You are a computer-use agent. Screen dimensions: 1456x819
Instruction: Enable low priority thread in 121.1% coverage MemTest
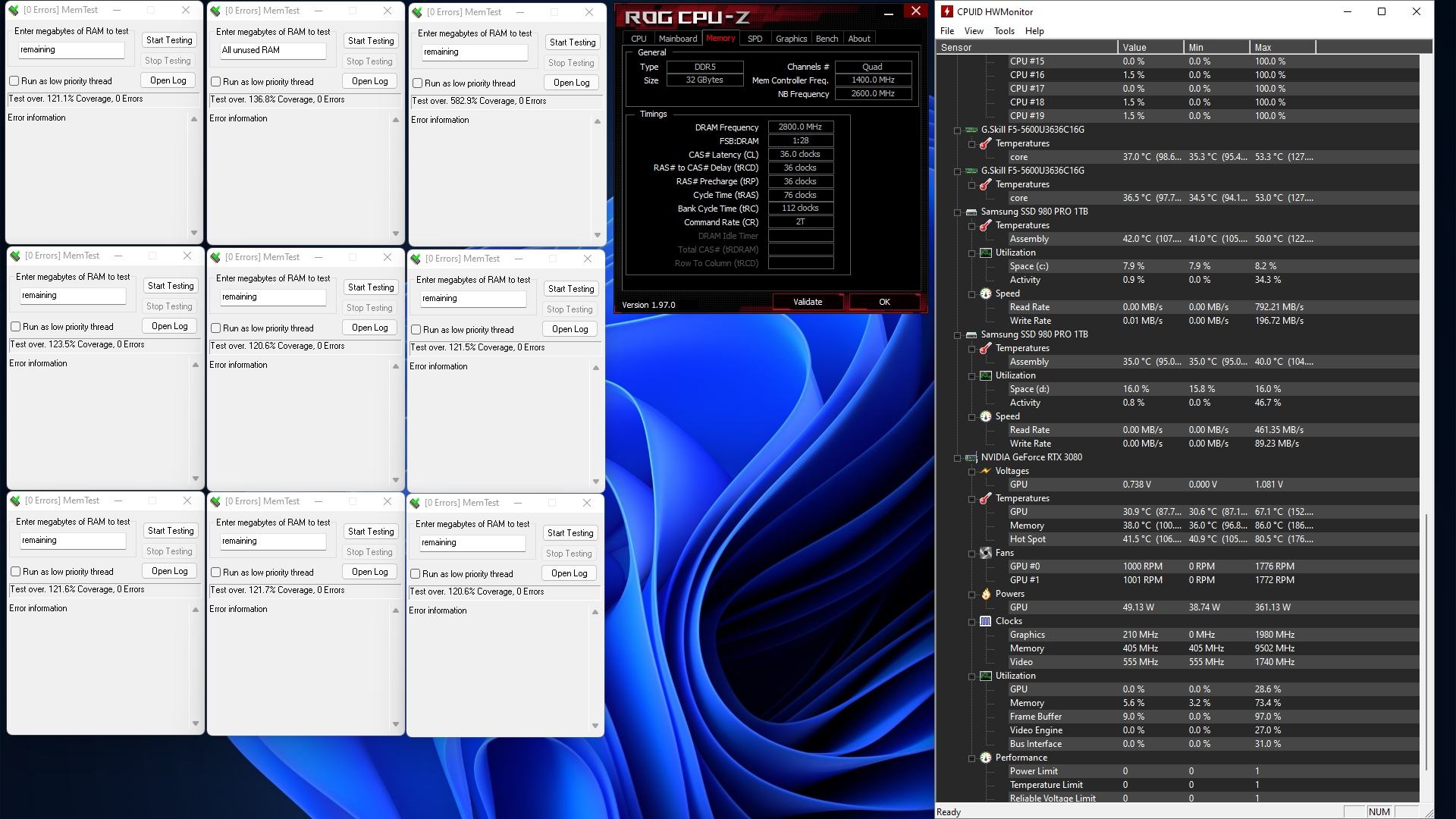(x=14, y=81)
